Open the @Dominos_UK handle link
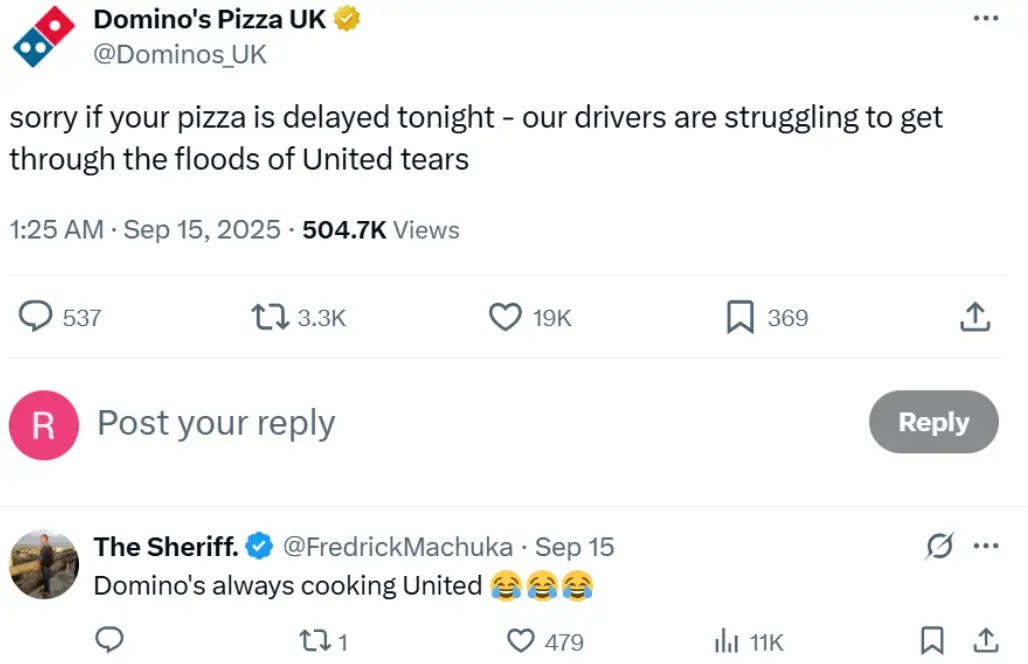 coord(180,54)
